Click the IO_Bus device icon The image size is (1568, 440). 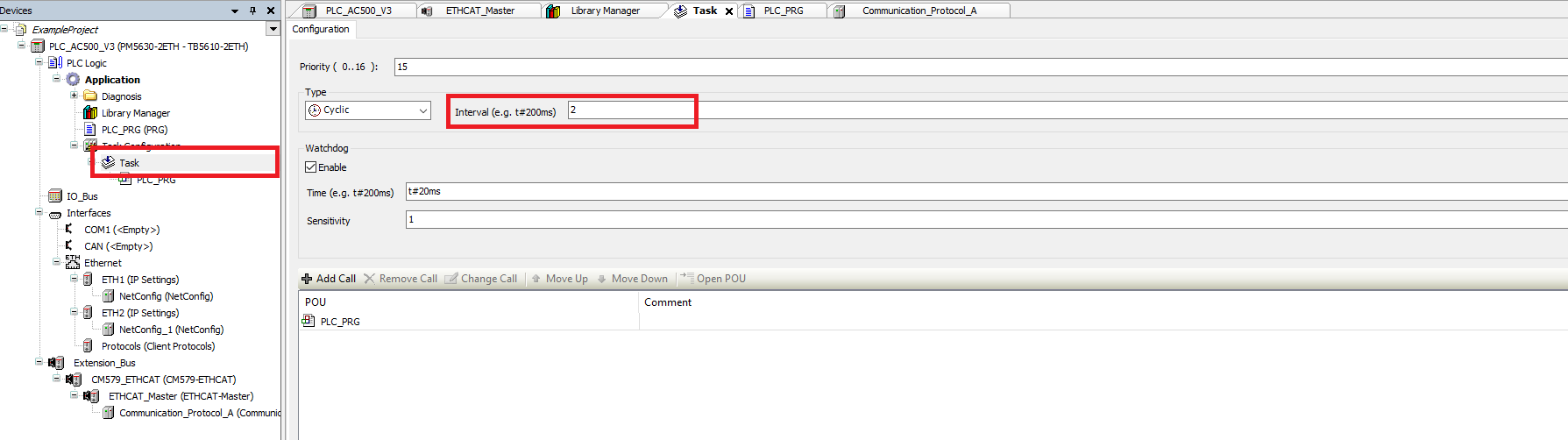[55, 196]
